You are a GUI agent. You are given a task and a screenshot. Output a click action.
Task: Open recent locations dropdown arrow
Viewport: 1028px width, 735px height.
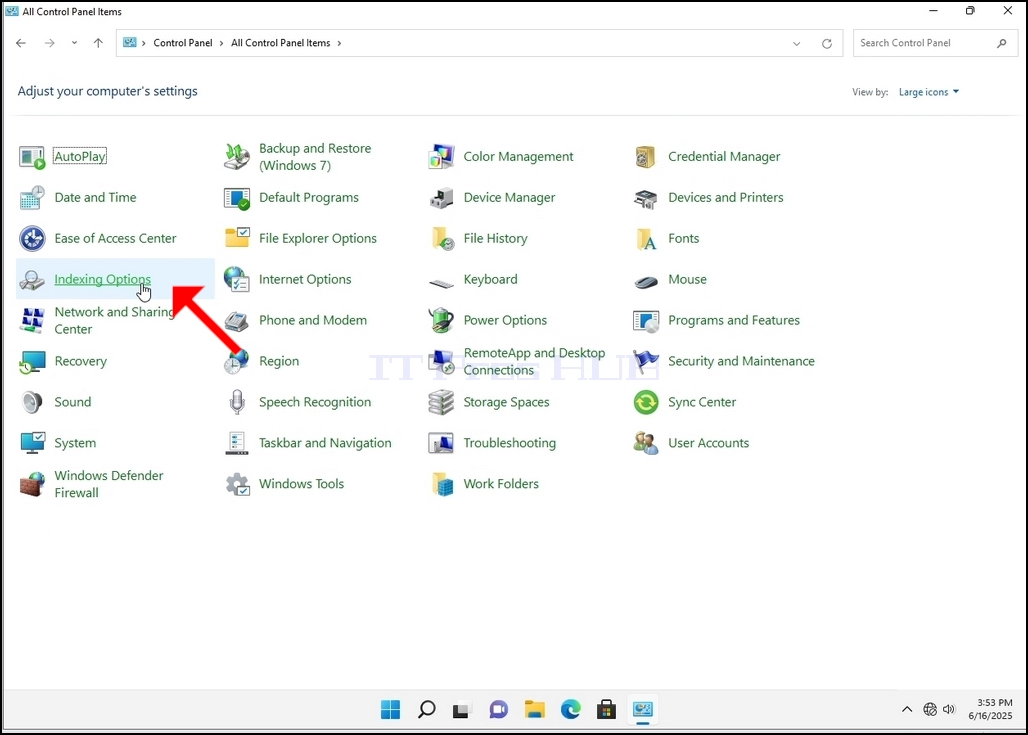74,43
